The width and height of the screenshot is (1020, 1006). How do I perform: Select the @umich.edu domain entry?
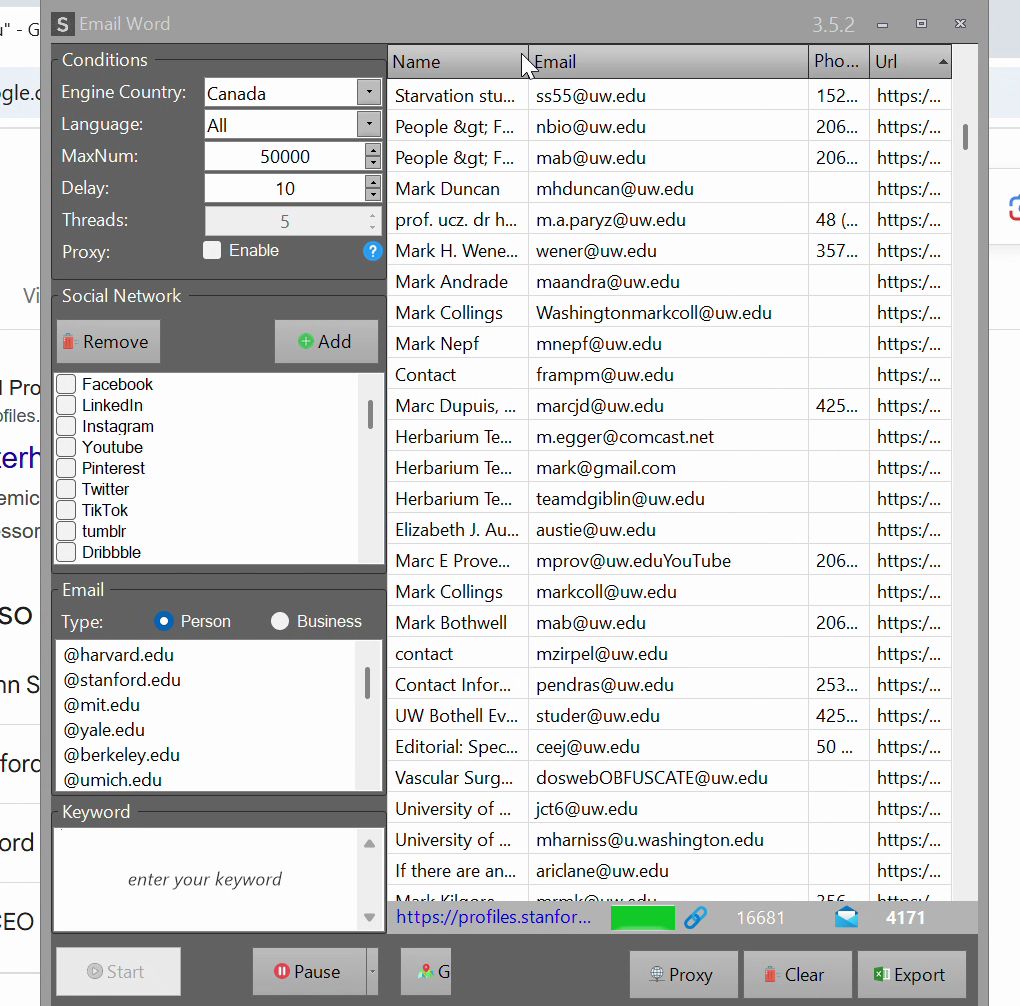point(113,780)
